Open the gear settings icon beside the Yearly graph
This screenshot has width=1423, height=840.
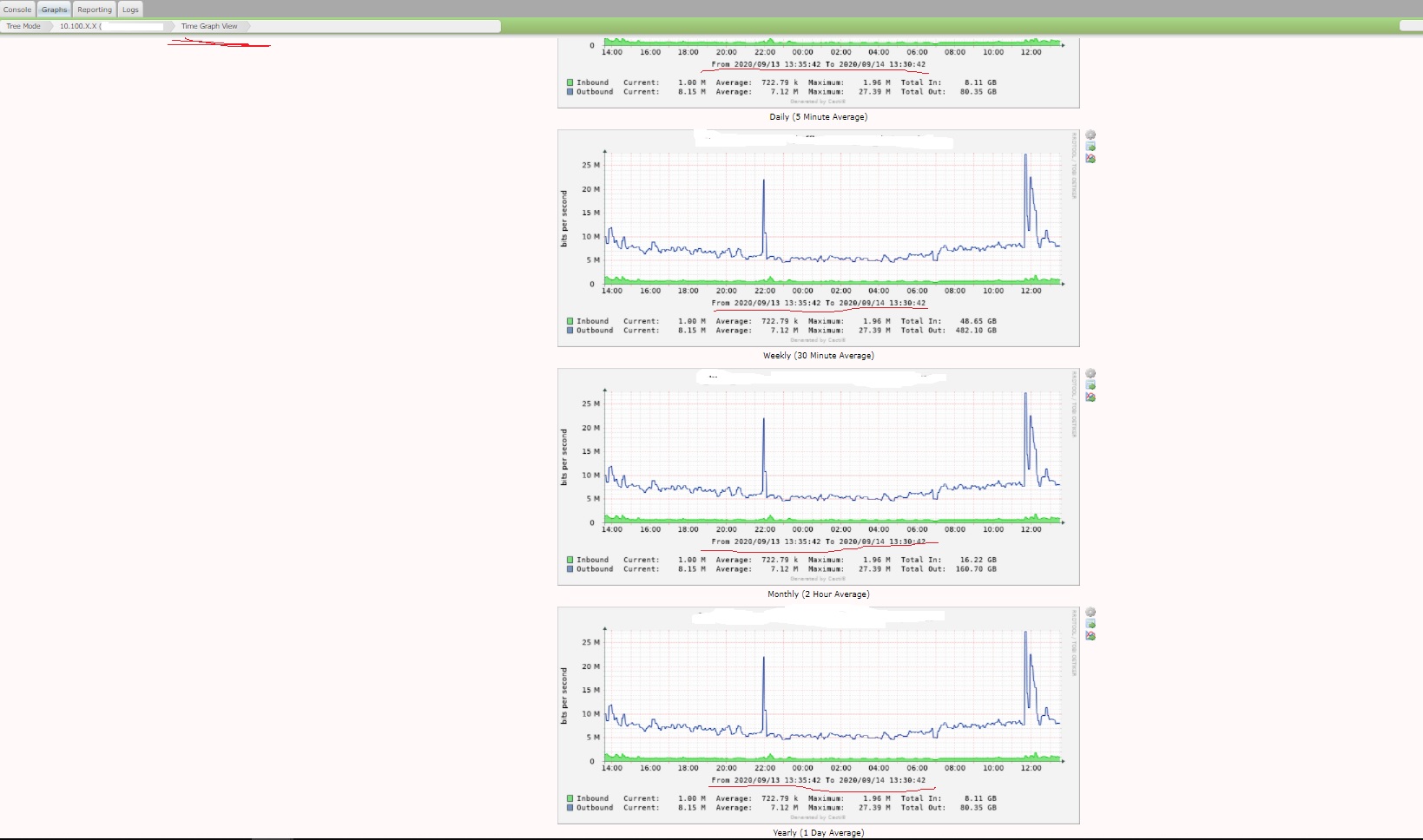pos(1090,611)
